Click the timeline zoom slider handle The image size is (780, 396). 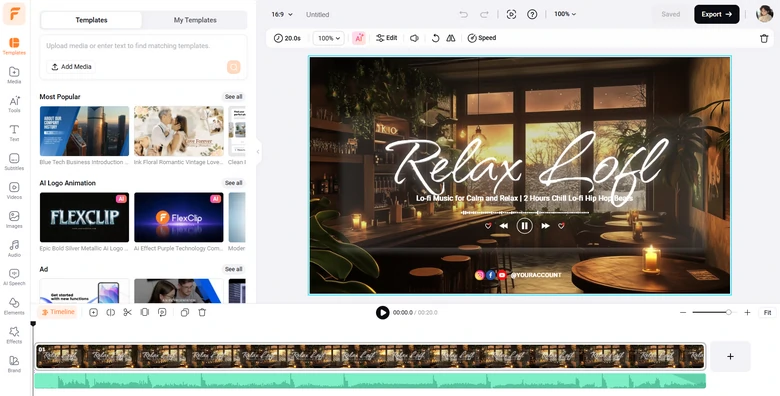click(728, 312)
